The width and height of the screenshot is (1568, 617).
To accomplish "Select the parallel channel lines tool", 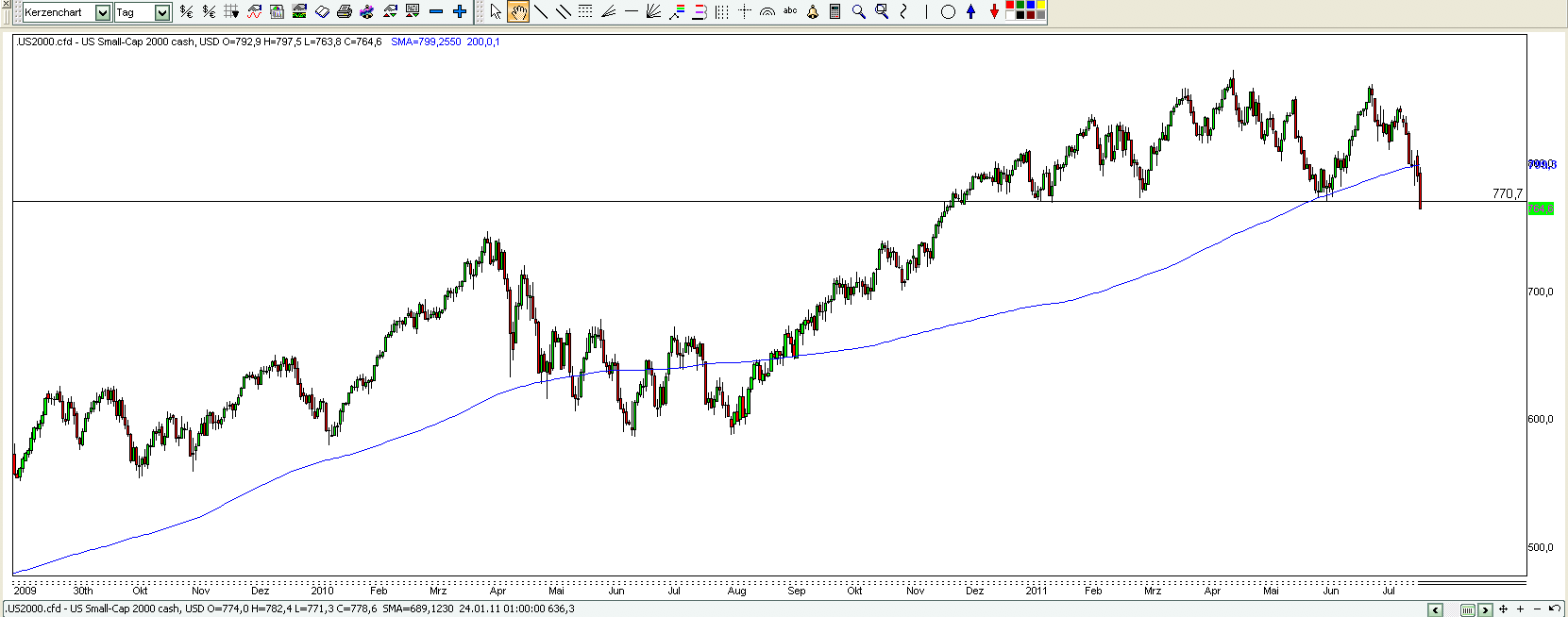I will pyautogui.click(x=564, y=12).
